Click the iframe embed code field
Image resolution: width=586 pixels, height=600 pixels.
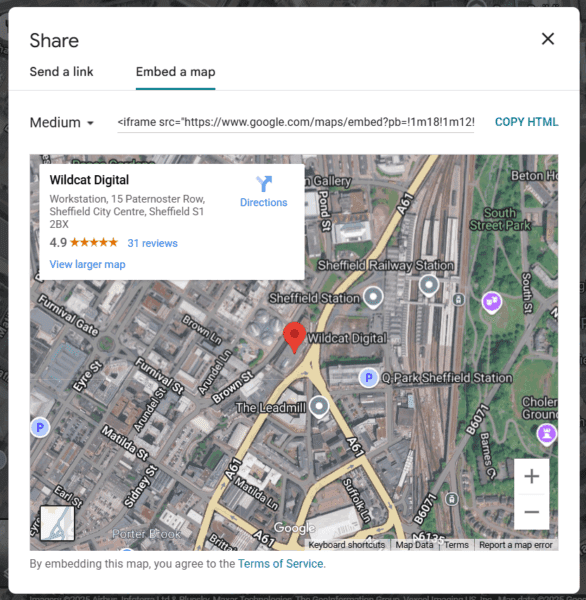[296, 122]
